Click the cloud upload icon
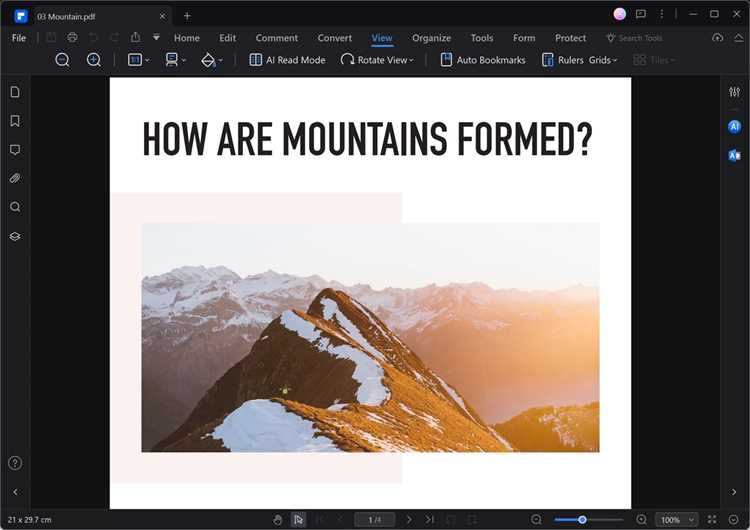Viewport: 750px width, 530px height. click(x=717, y=37)
